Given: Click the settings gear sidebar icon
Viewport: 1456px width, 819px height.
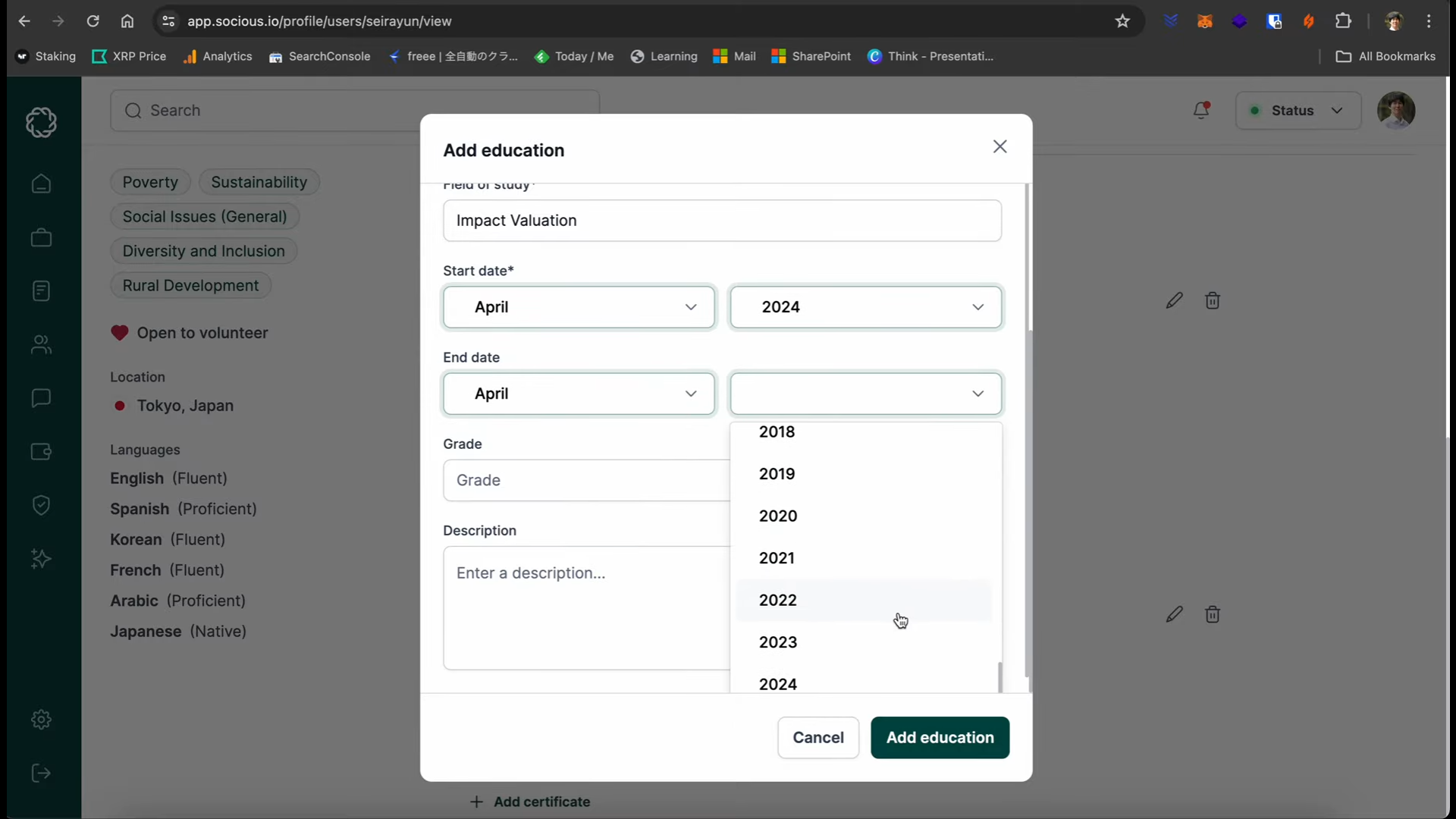Looking at the screenshot, I should (x=41, y=719).
